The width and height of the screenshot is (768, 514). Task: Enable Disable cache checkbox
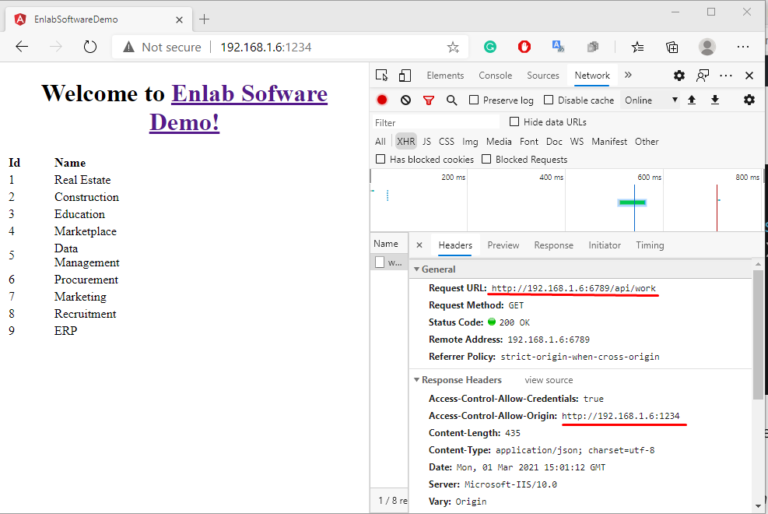(x=549, y=100)
